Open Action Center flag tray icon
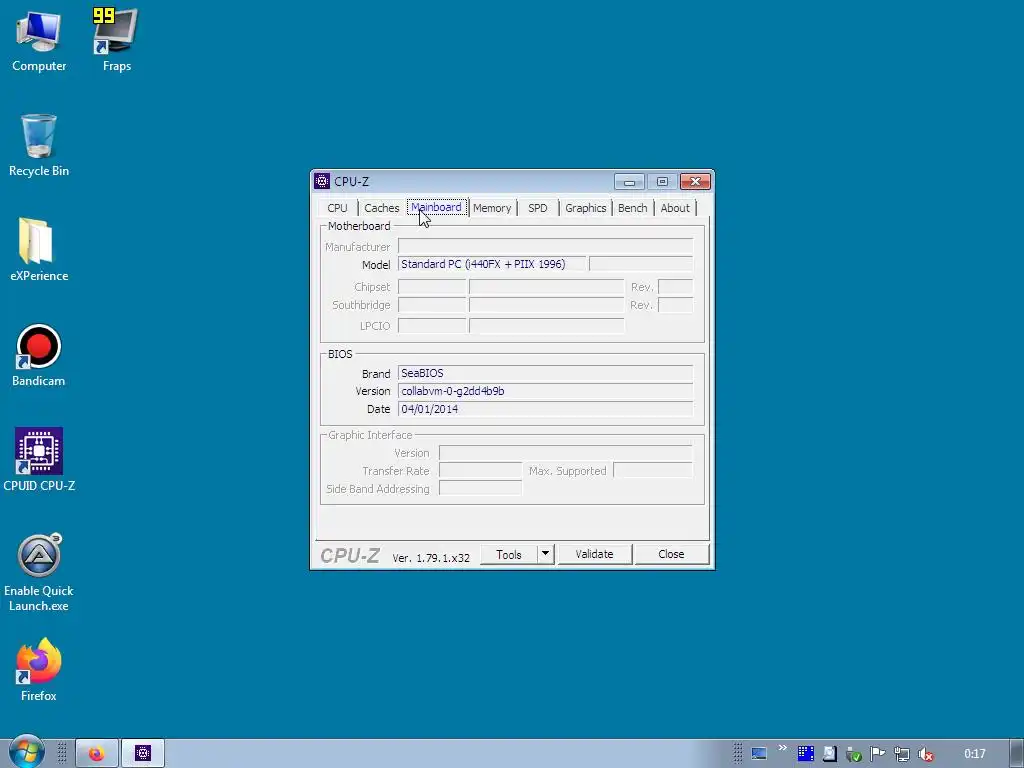Viewport: 1024px width, 768px height. click(x=877, y=754)
